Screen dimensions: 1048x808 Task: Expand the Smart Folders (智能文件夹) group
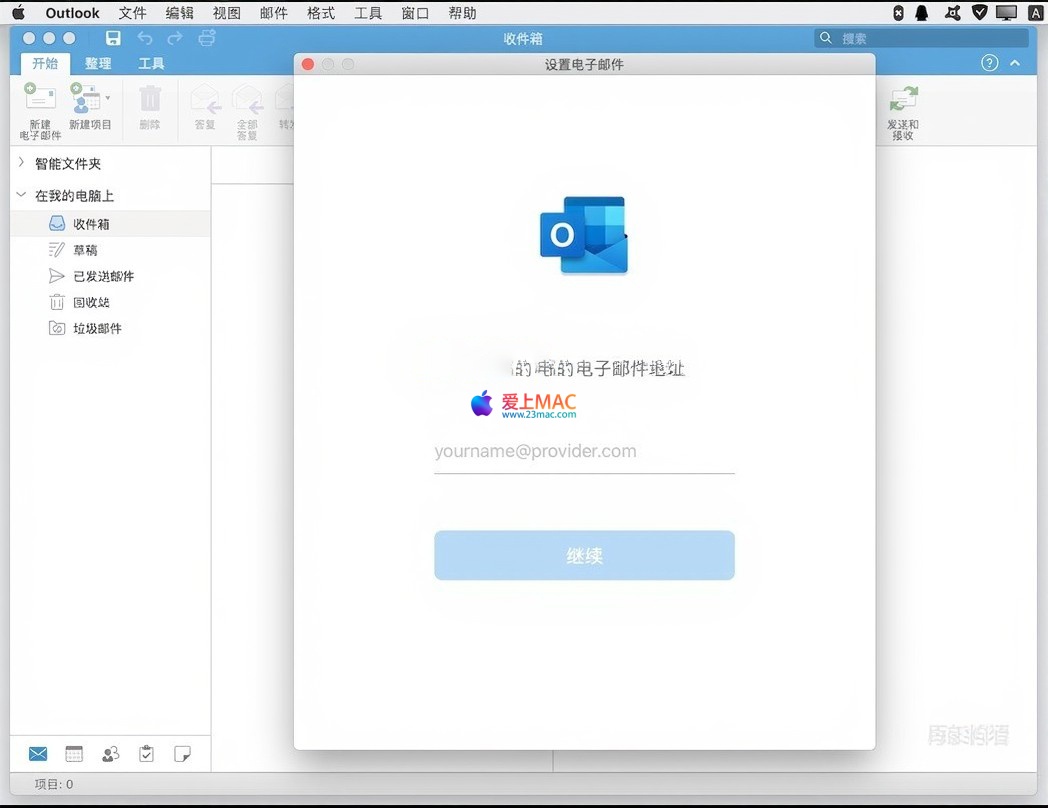(21, 163)
